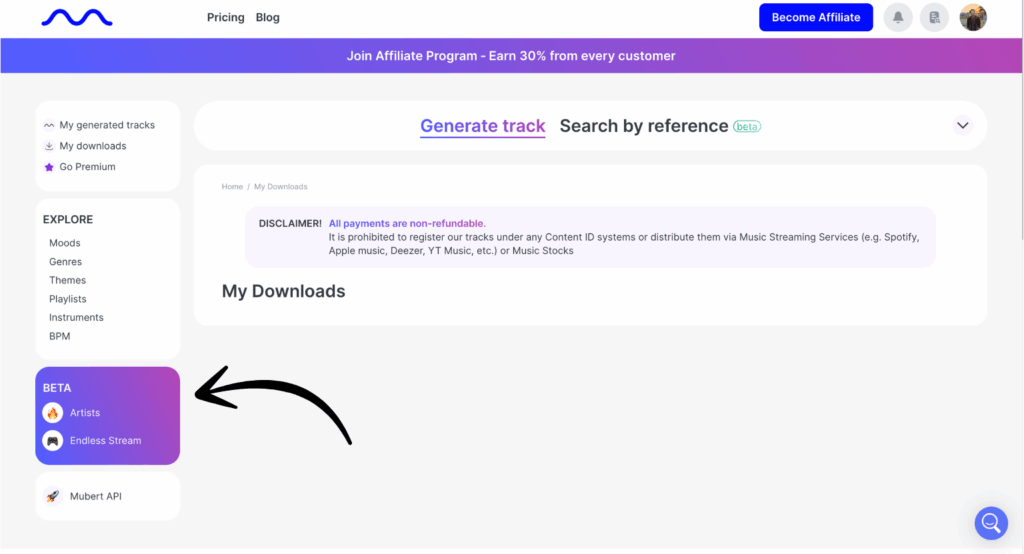Open the search chat bubble icon
This screenshot has height=554, width=1024.
[x=990, y=522]
